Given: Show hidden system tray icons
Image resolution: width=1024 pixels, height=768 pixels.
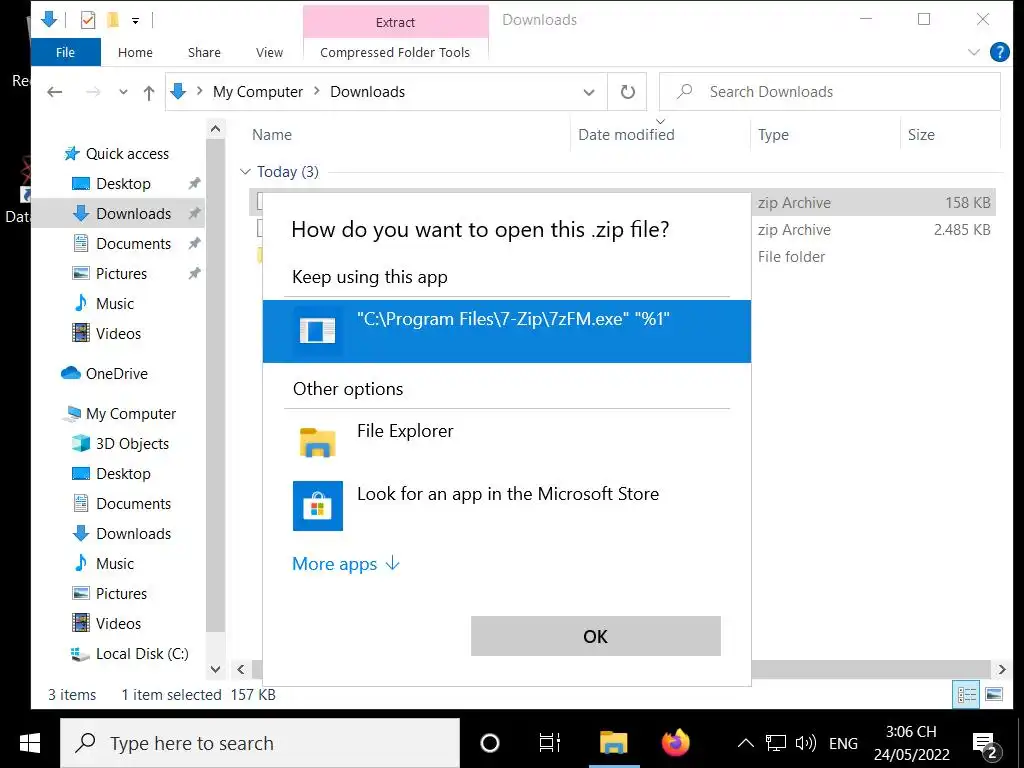Looking at the screenshot, I should tap(746, 743).
